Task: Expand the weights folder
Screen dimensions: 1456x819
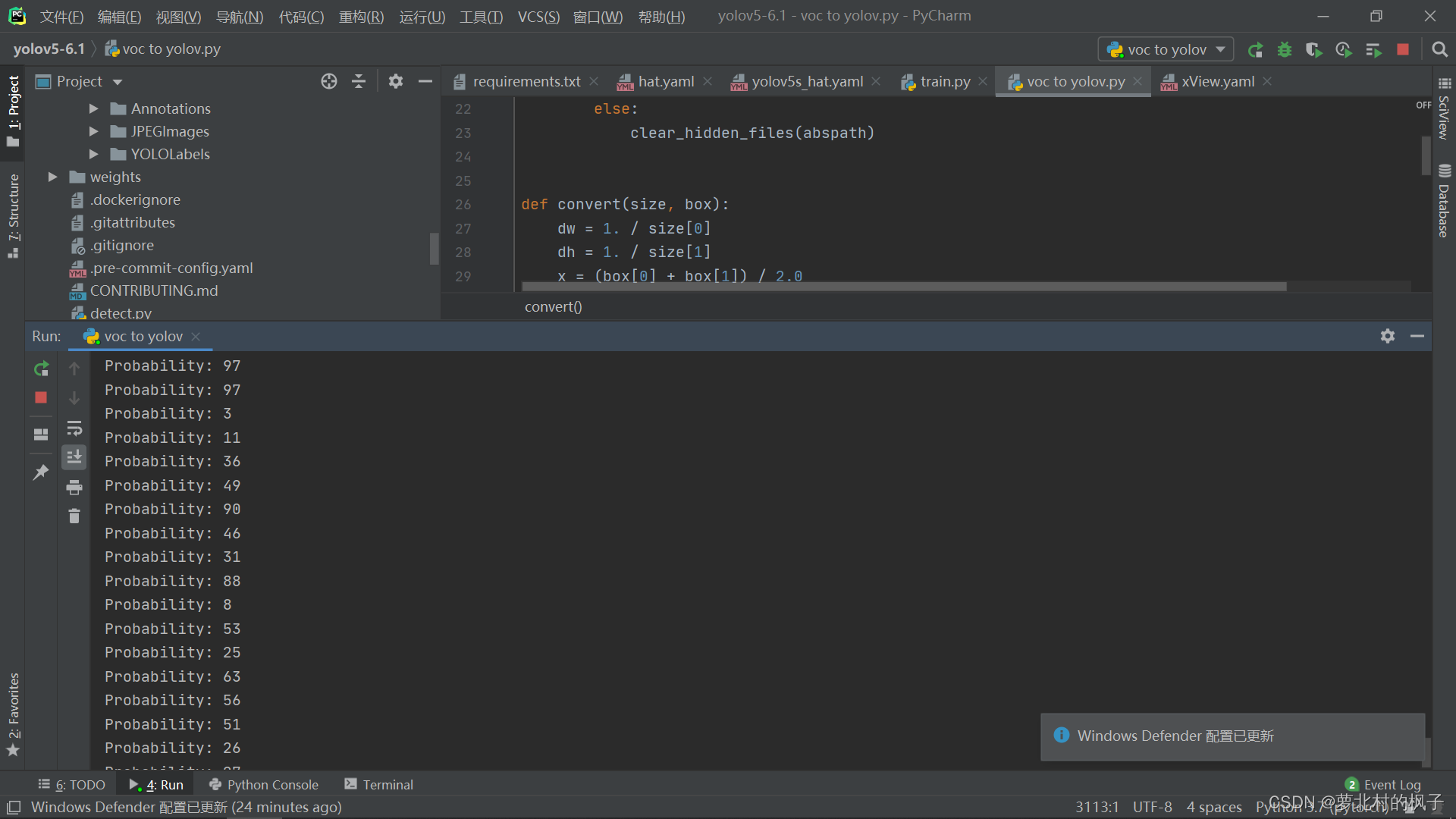Action: coord(52,177)
